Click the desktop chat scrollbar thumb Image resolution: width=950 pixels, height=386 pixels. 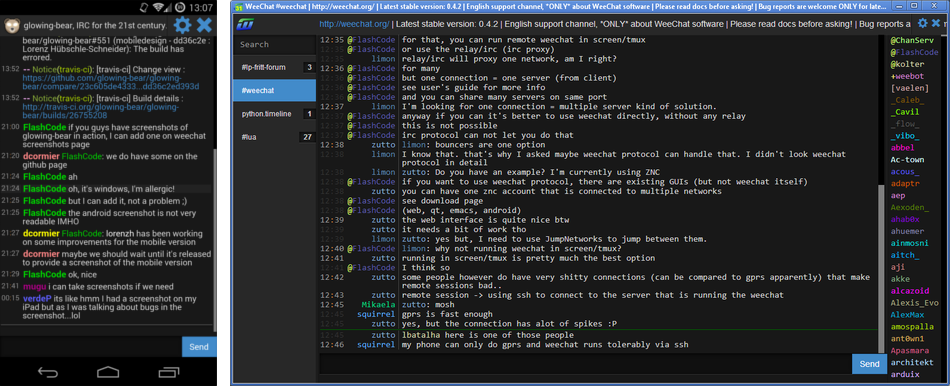(x=881, y=268)
